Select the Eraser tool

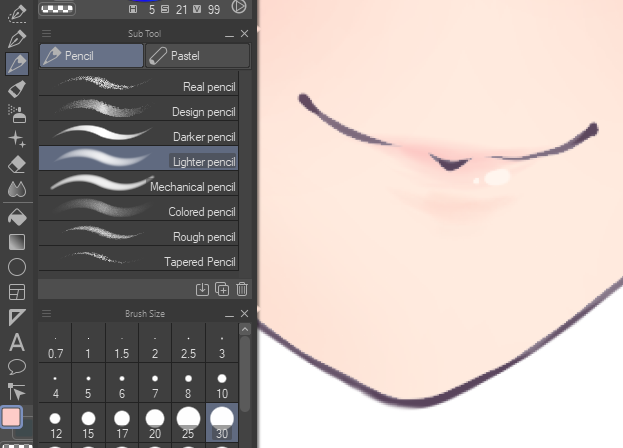17,164
